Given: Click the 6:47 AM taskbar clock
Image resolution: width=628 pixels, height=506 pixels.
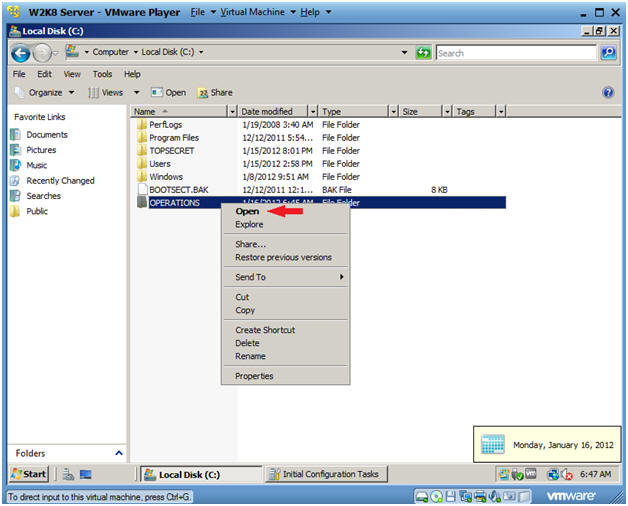Looking at the screenshot, I should pyautogui.click(x=595, y=474).
